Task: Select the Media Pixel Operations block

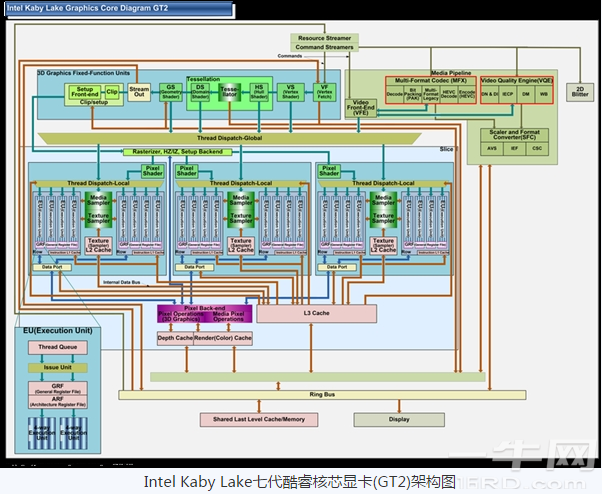Action: [228, 316]
